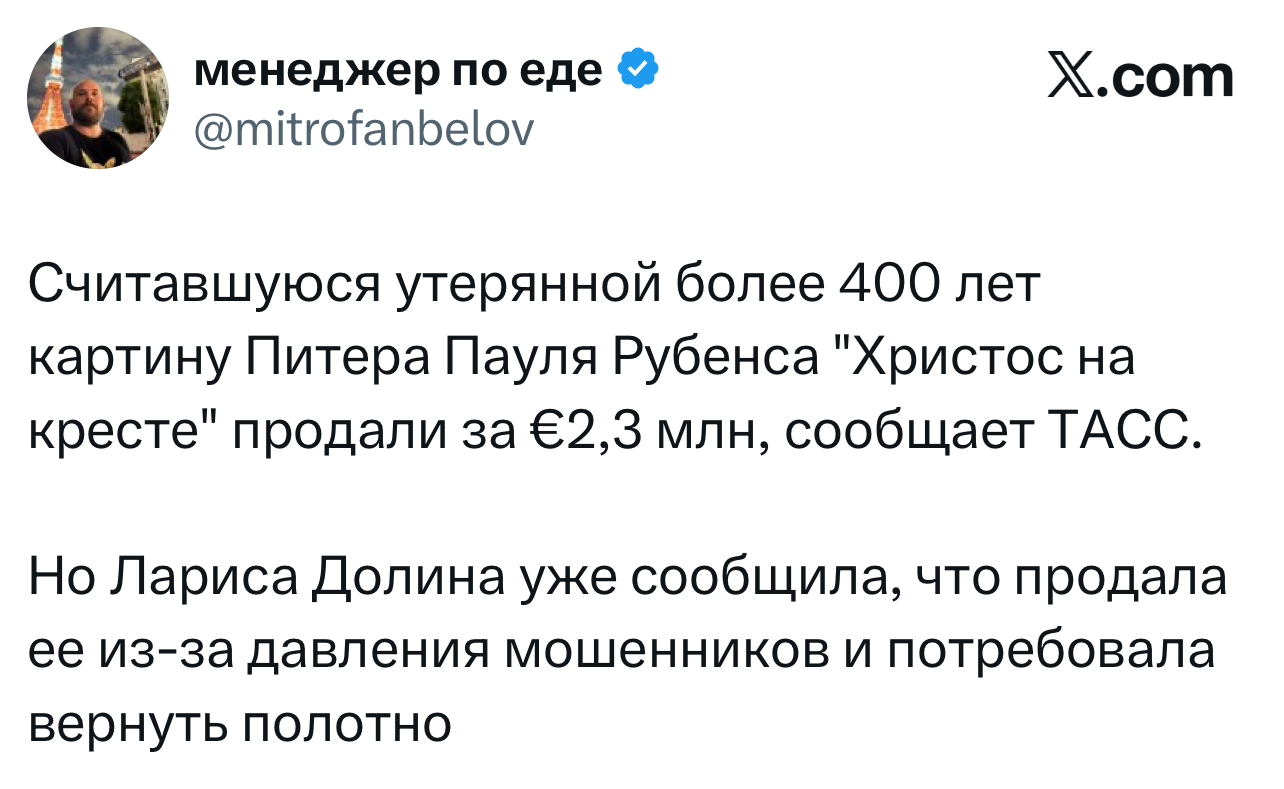Screen dimensions: 1284x789
Task: Click the blue verified checkmark badge
Action: click(x=638, y=71)
